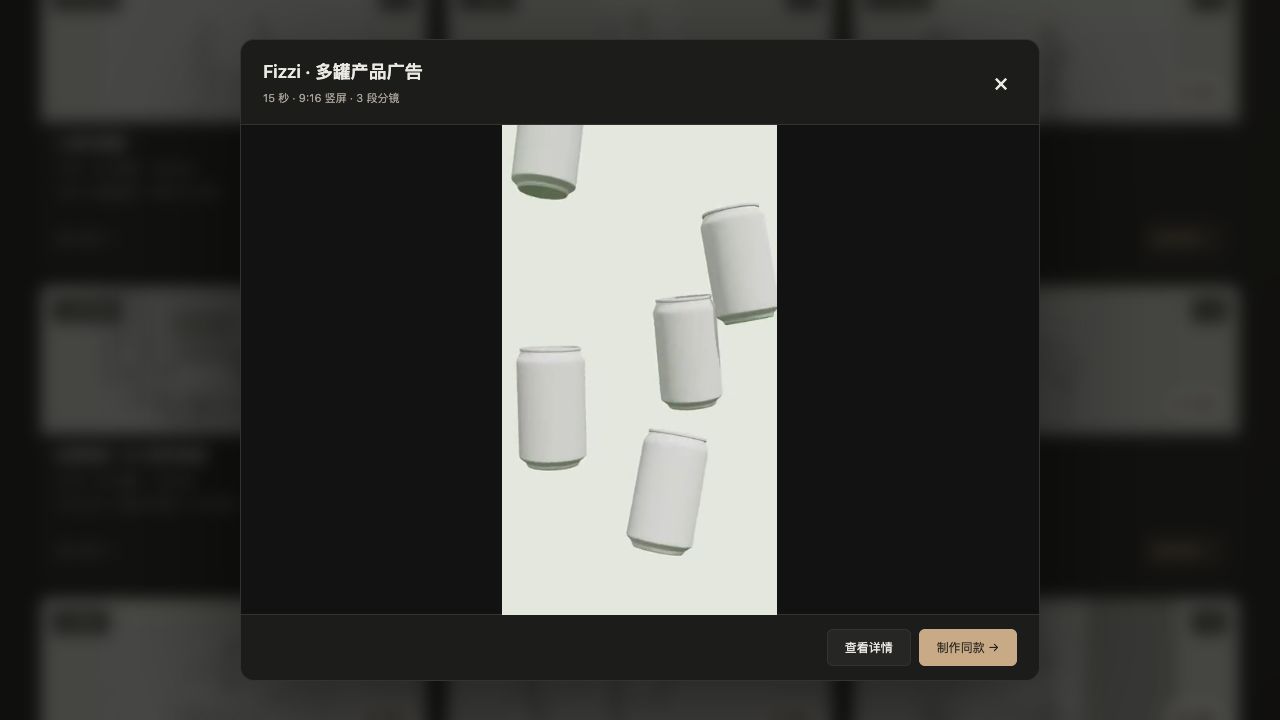The image size is (1280, 720).
Task: Close the Fizzi 多罐产品广告 preview dialog
Action: point(1000,84)
